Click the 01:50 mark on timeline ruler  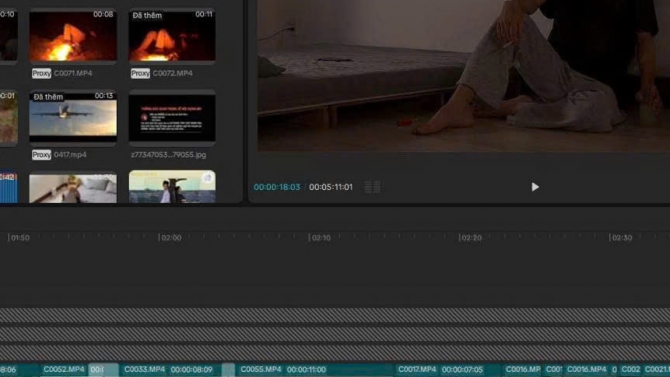pyautogui.click(x=20, y=238)
